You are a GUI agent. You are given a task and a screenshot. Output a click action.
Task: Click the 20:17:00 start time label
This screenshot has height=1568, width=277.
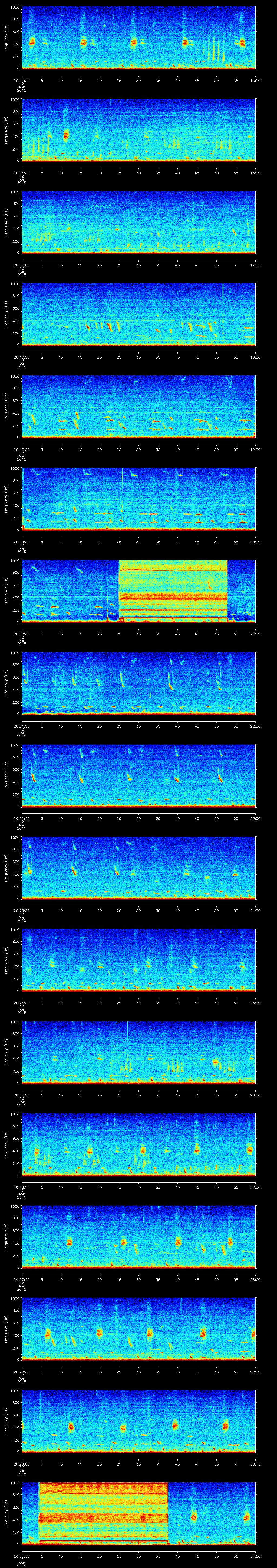(x=21, y=357)
